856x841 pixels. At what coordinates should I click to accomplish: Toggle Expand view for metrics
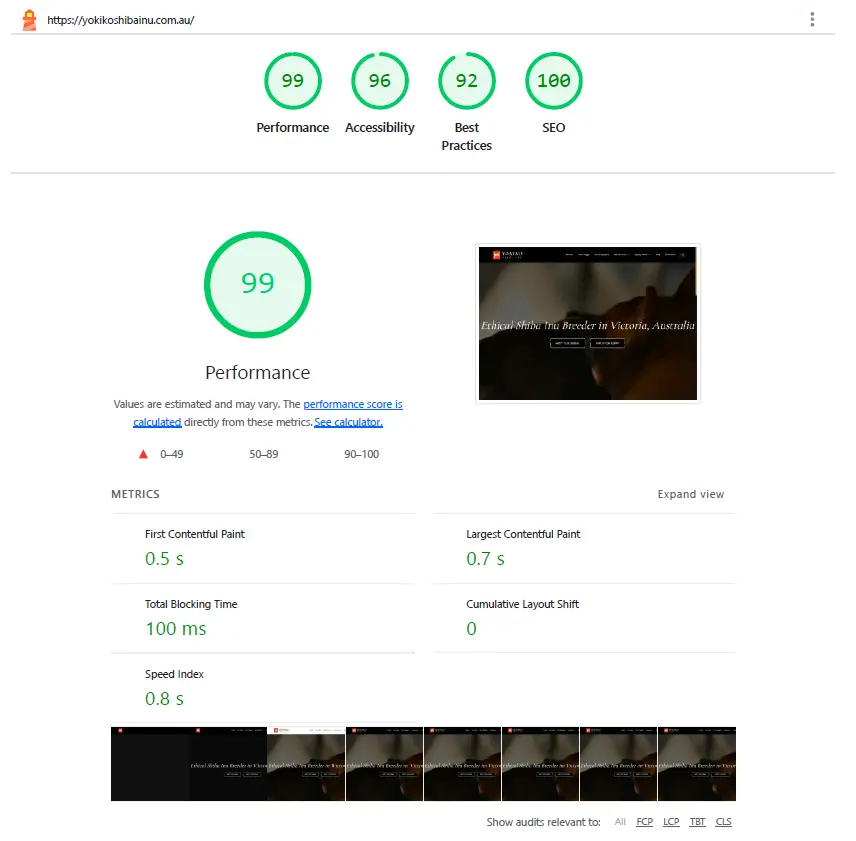(691, 494)
